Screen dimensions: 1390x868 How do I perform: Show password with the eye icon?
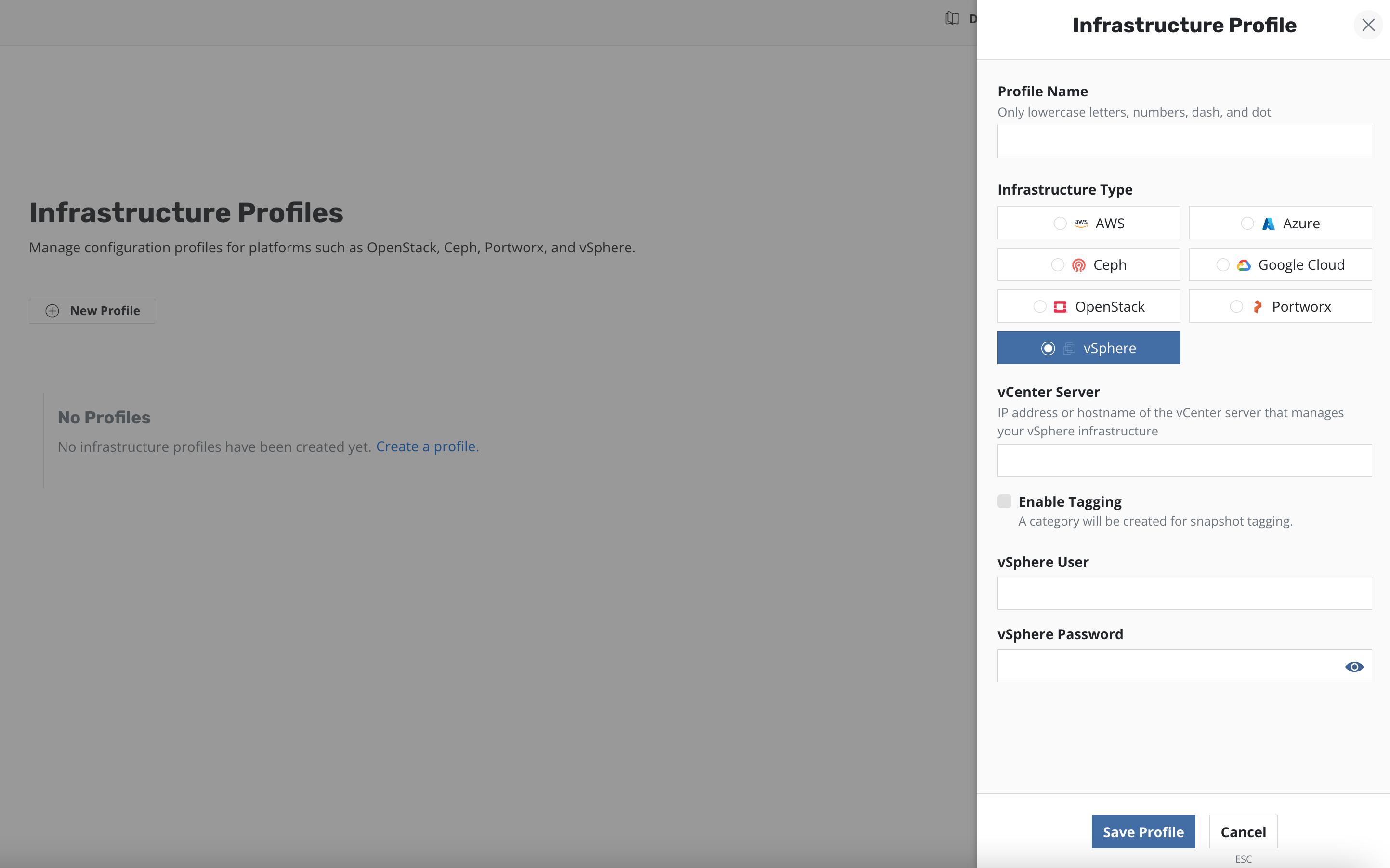pos(1354,667)
